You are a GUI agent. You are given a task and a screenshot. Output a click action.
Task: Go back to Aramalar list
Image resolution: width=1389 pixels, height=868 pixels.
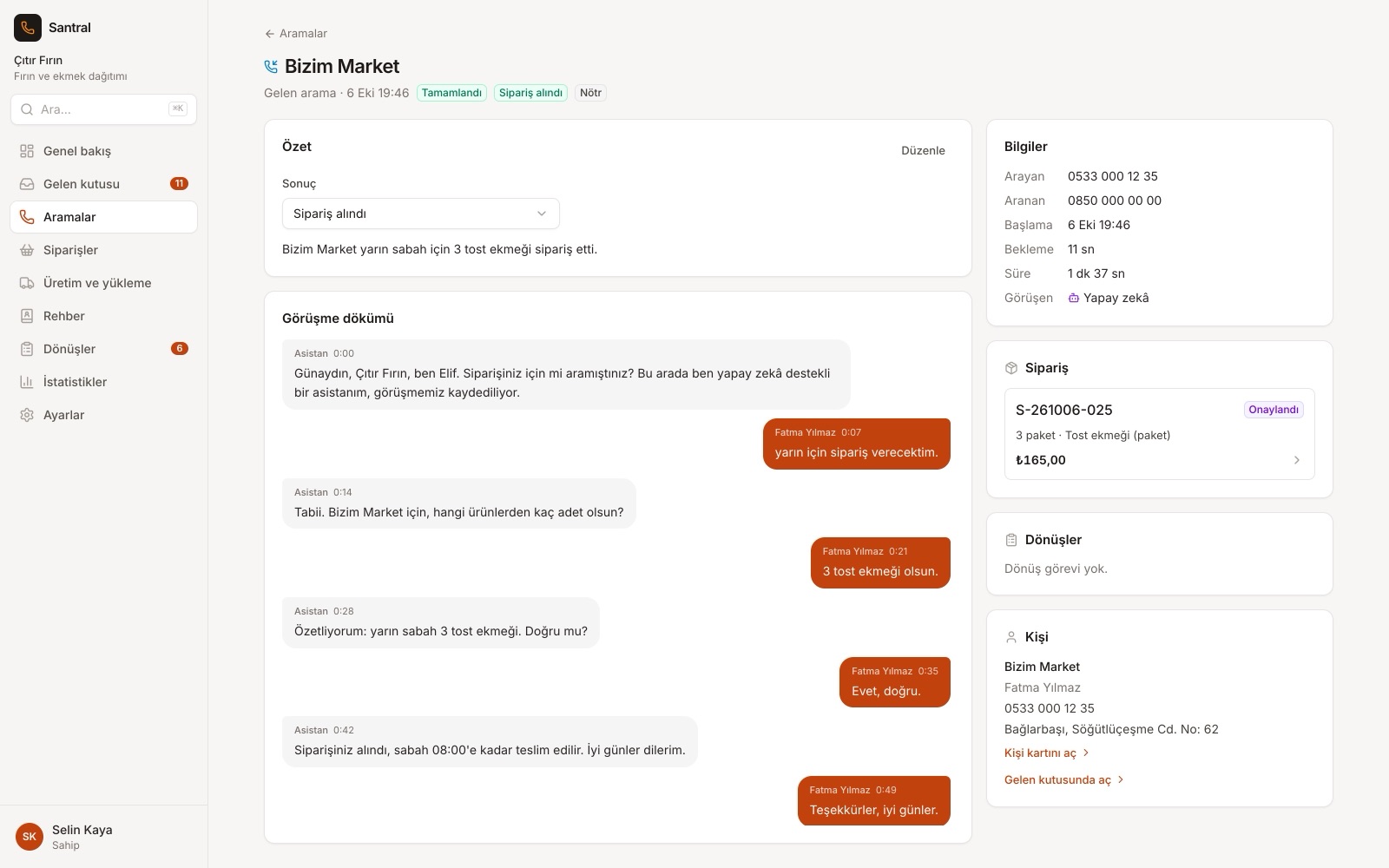point(296,34)
